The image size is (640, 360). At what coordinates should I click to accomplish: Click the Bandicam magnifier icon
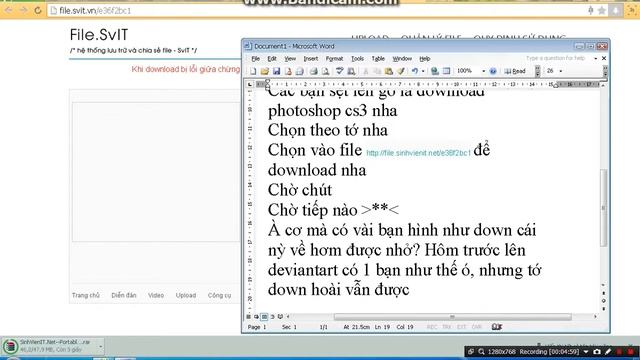[481, 351]
